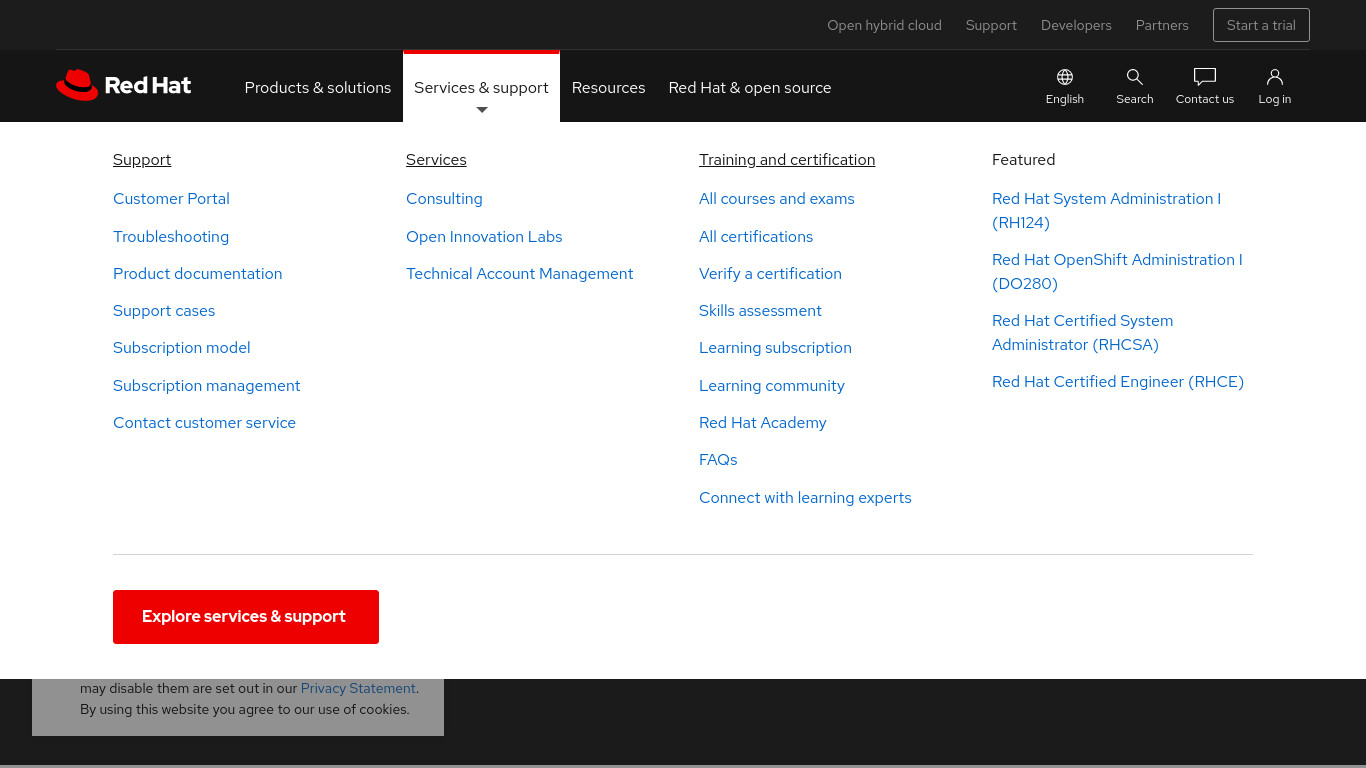Open the Red Hat & open source menu
Image resolution: width=1366 pixels, height=768 pixels.
coord(750,87)
